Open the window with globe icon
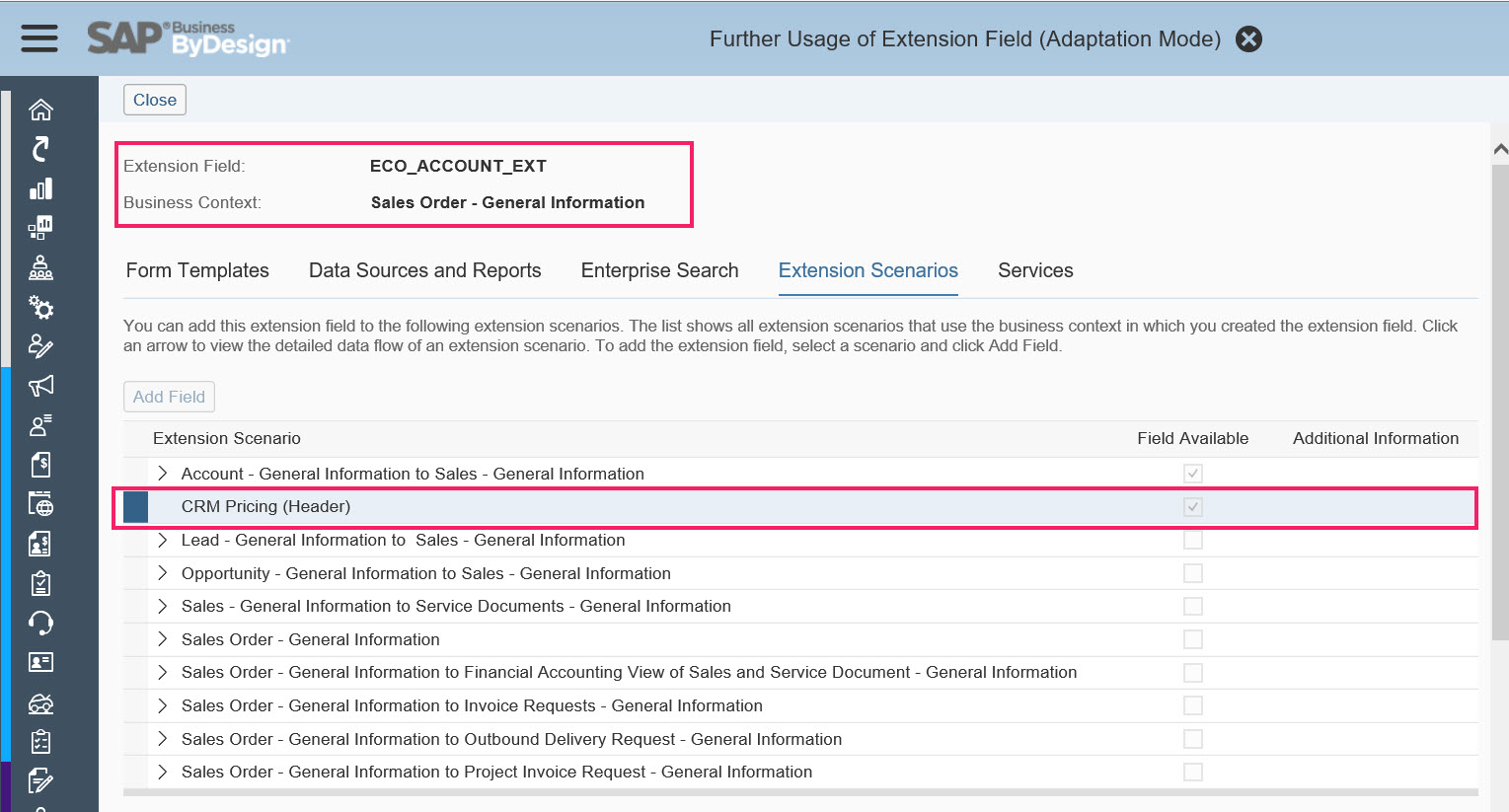Screen dimensions: 1509x812 tap(40, 504)
